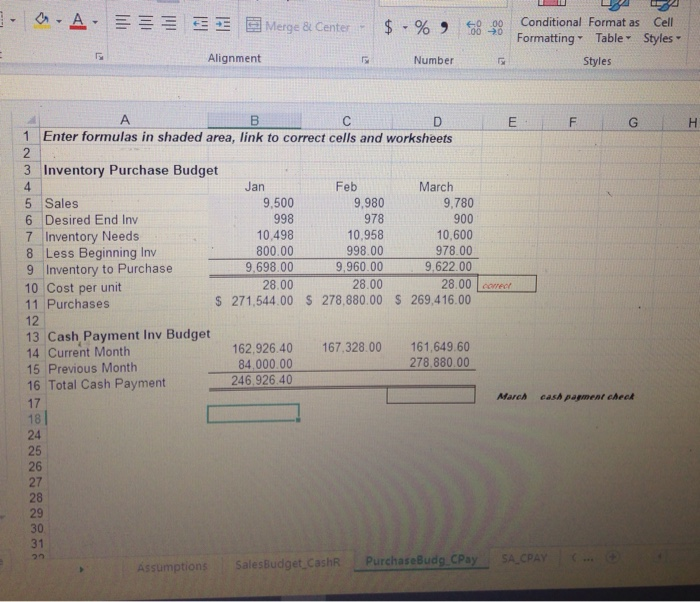Click March Previous Month cell 278,880.00
This screenshot has width=700, height=602.
pos(432,363)
